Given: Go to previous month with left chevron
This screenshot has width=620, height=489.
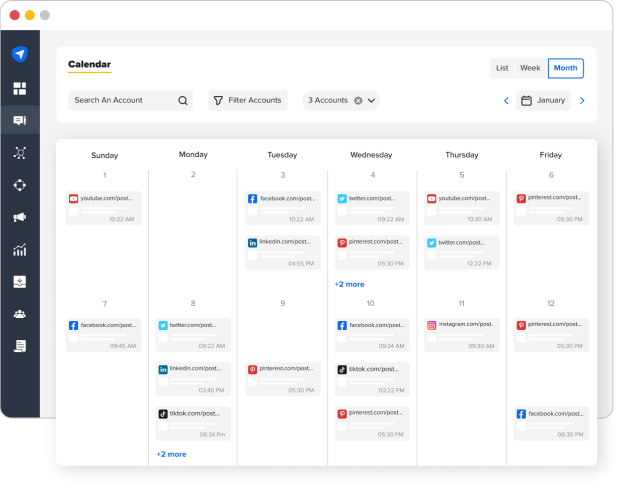Looking at the screenshot, I should [506, 100].
